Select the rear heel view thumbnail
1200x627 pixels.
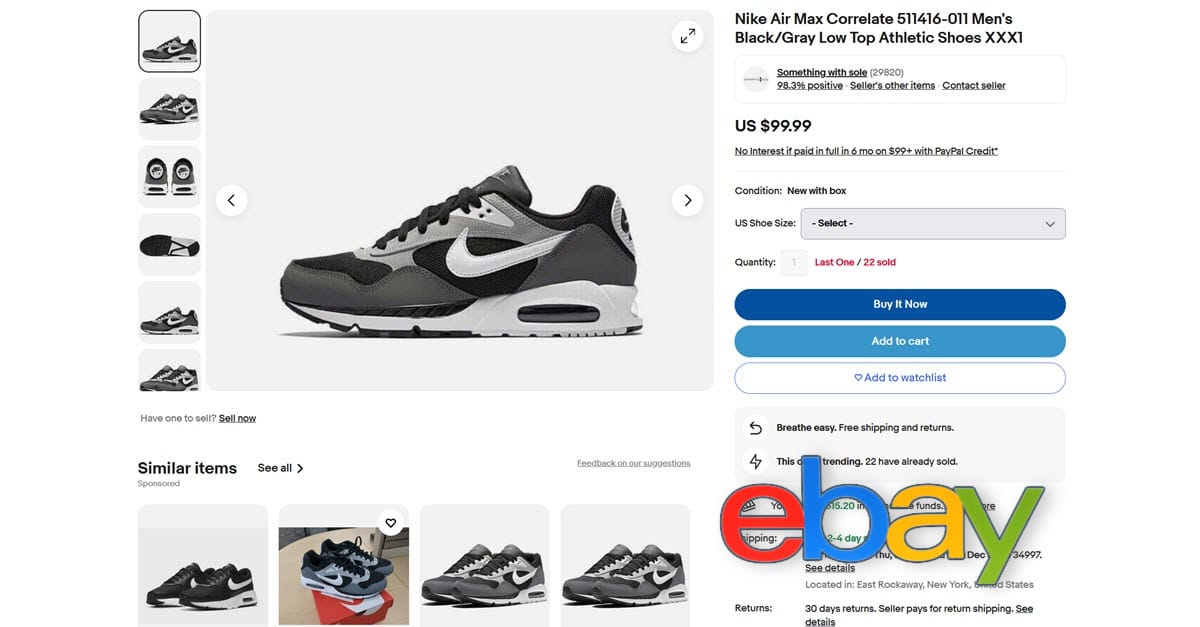169,177
